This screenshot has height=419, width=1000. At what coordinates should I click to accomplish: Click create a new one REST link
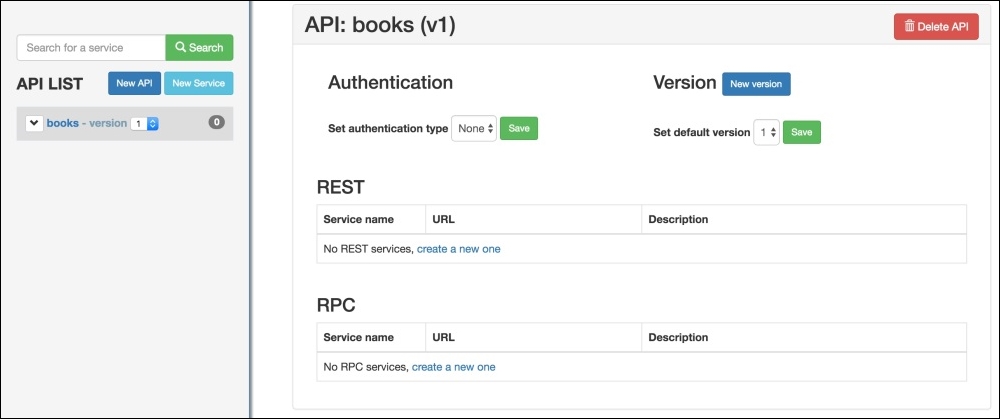[458, 249]
